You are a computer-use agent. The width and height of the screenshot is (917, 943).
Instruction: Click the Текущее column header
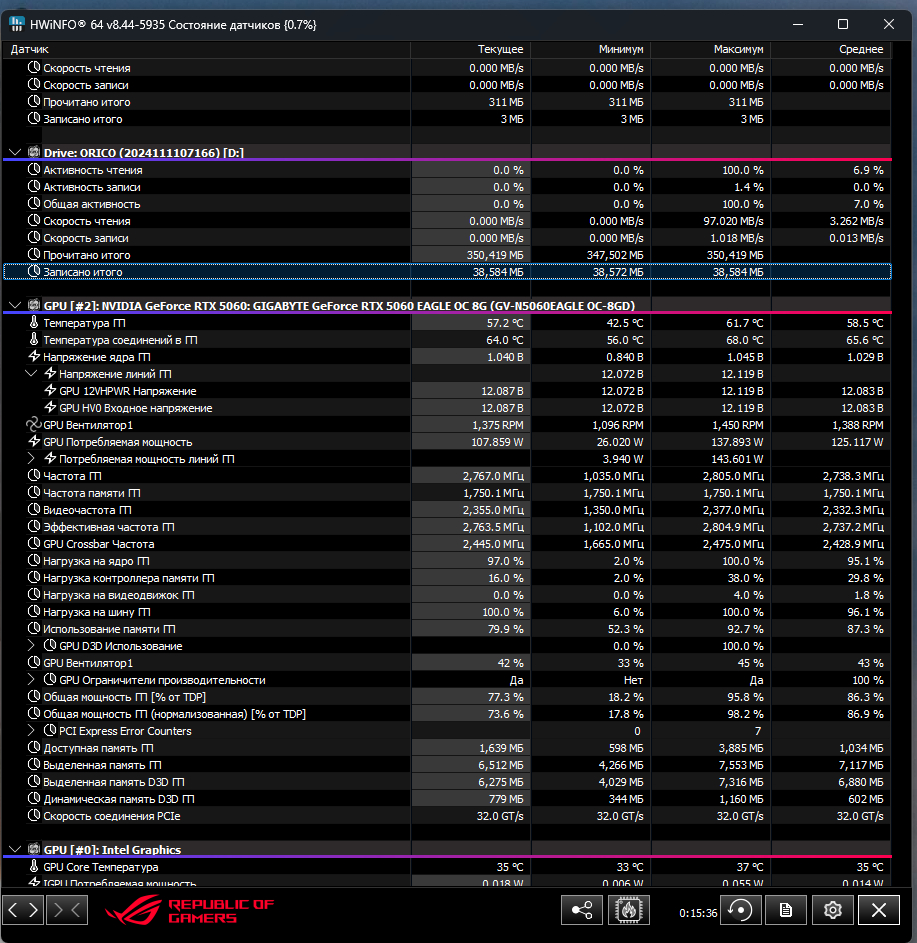coord(471,49)
